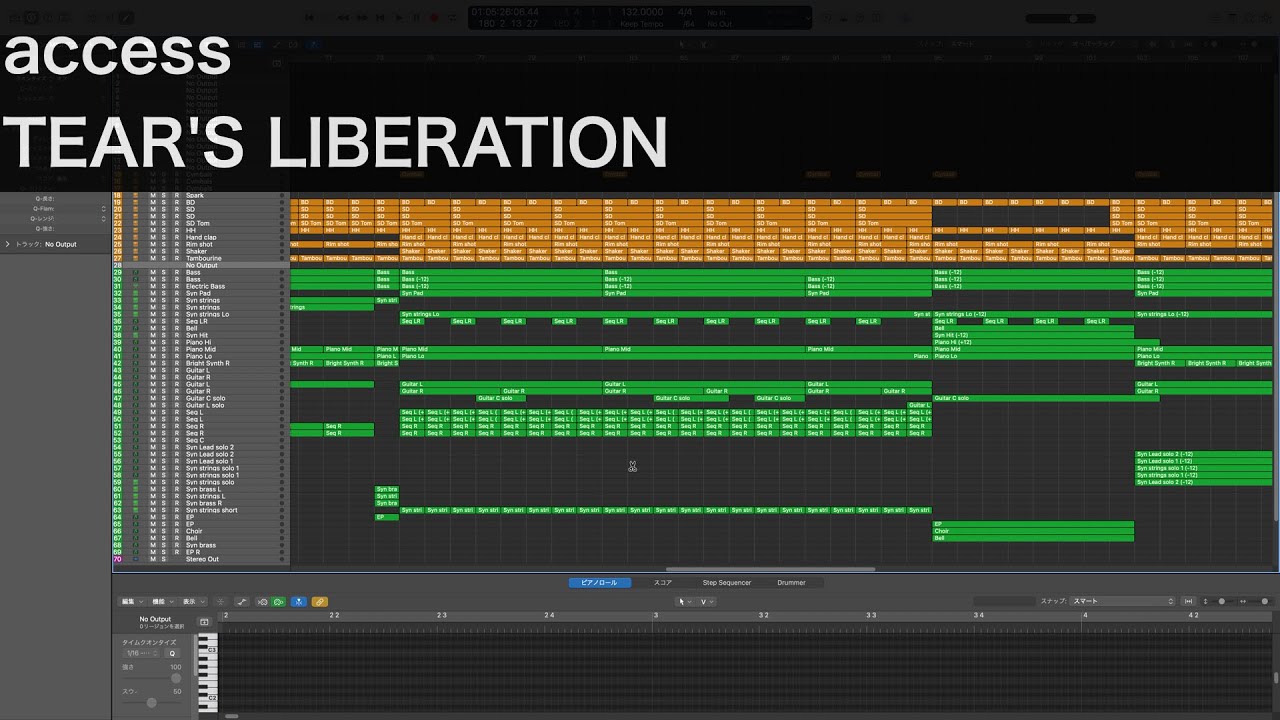This screenshot has width=1280, height=720.
Task: Toggle the green MIDI Out button
Action: 277,602
